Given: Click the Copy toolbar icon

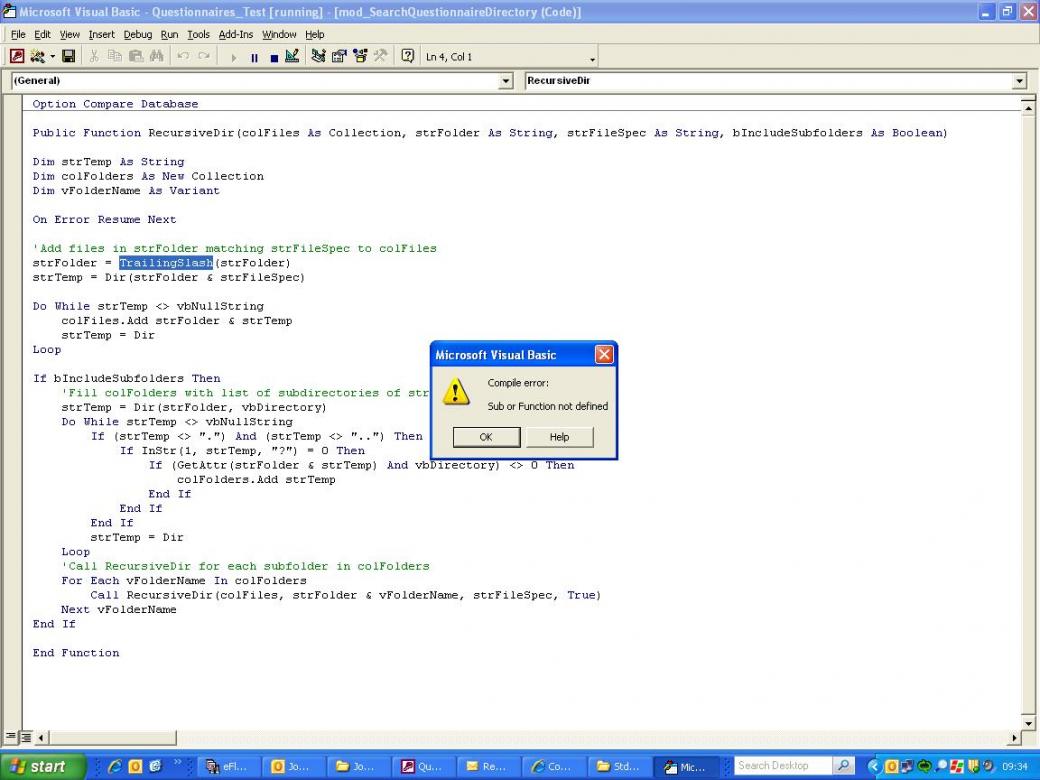Looking at the screenshot, I should point(115,56).
